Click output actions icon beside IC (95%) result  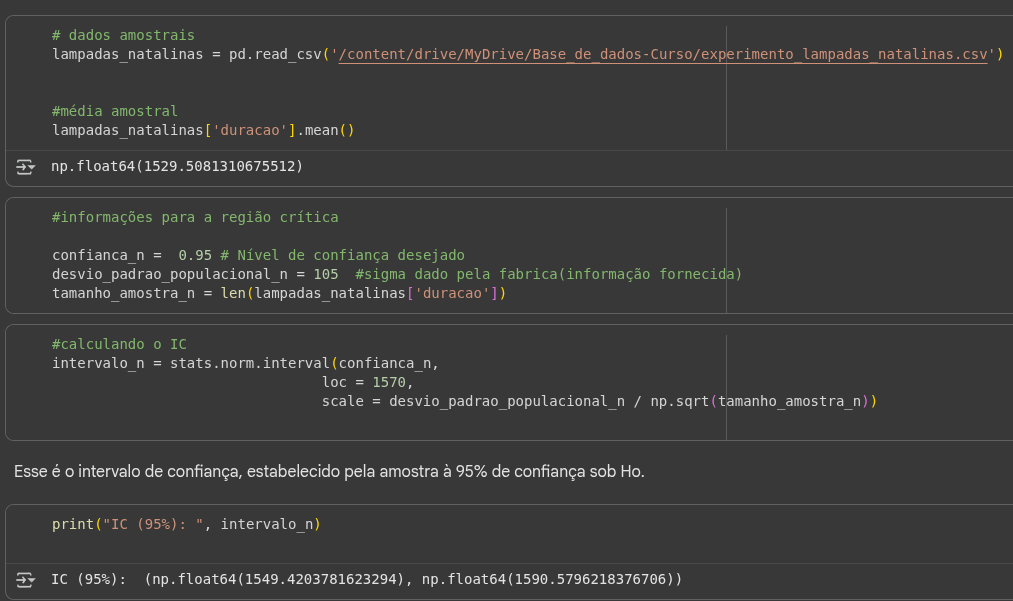pos(26,580)
